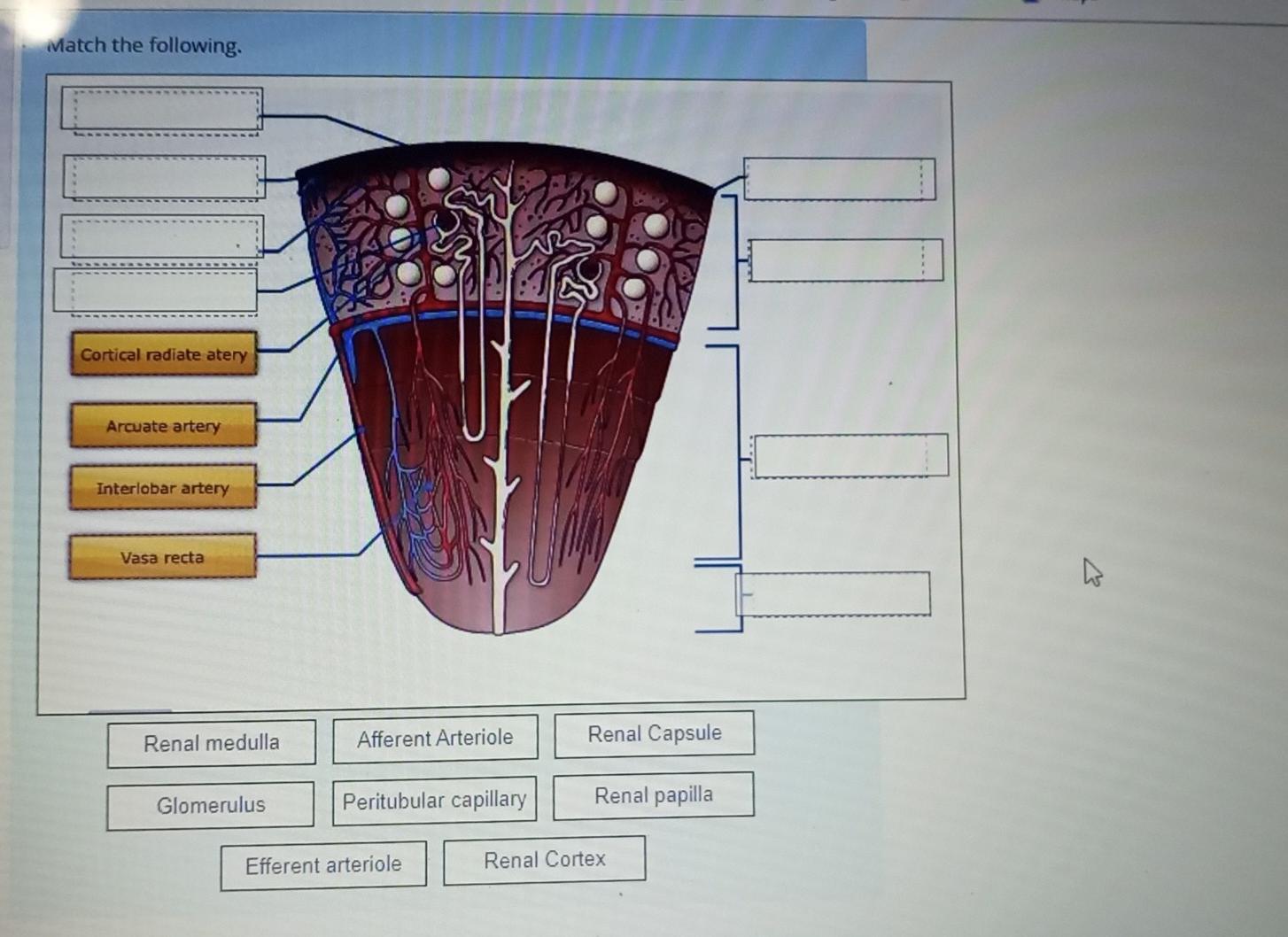Click the Renal papilla answer tile
Screen dimensions: 1288x937
(654, 794)
